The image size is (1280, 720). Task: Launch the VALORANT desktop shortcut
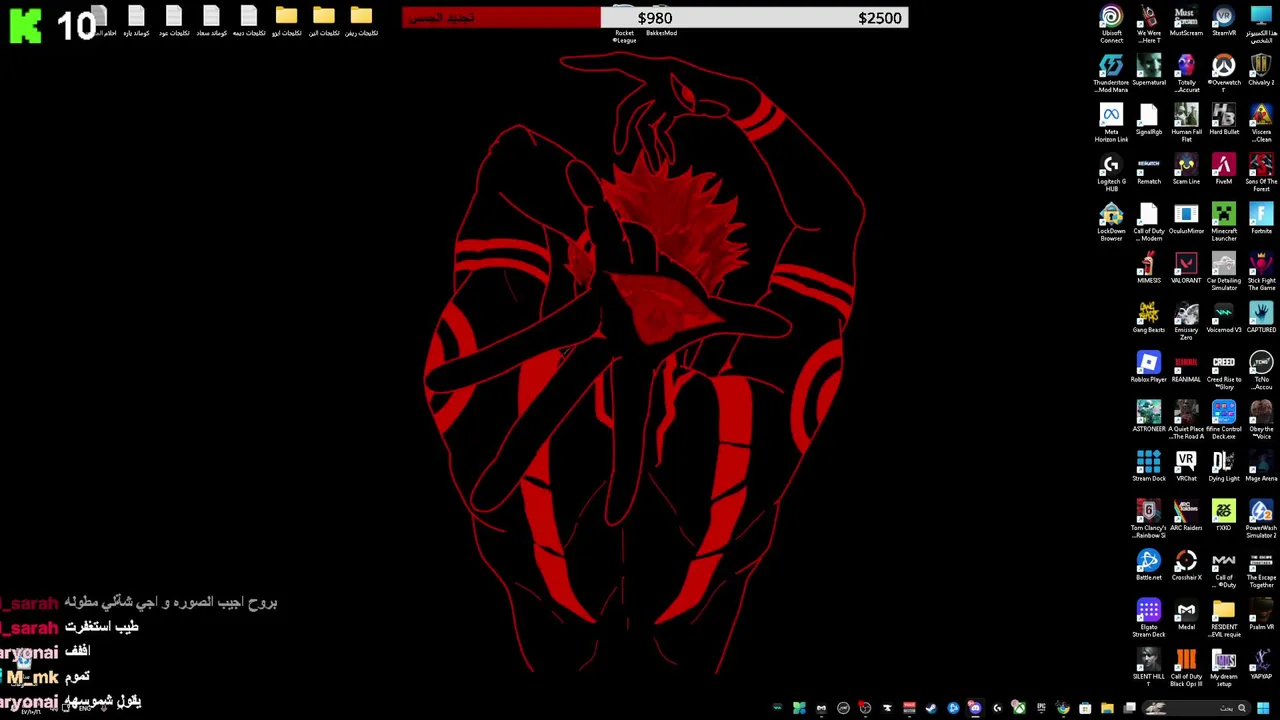pos(1186,269)
